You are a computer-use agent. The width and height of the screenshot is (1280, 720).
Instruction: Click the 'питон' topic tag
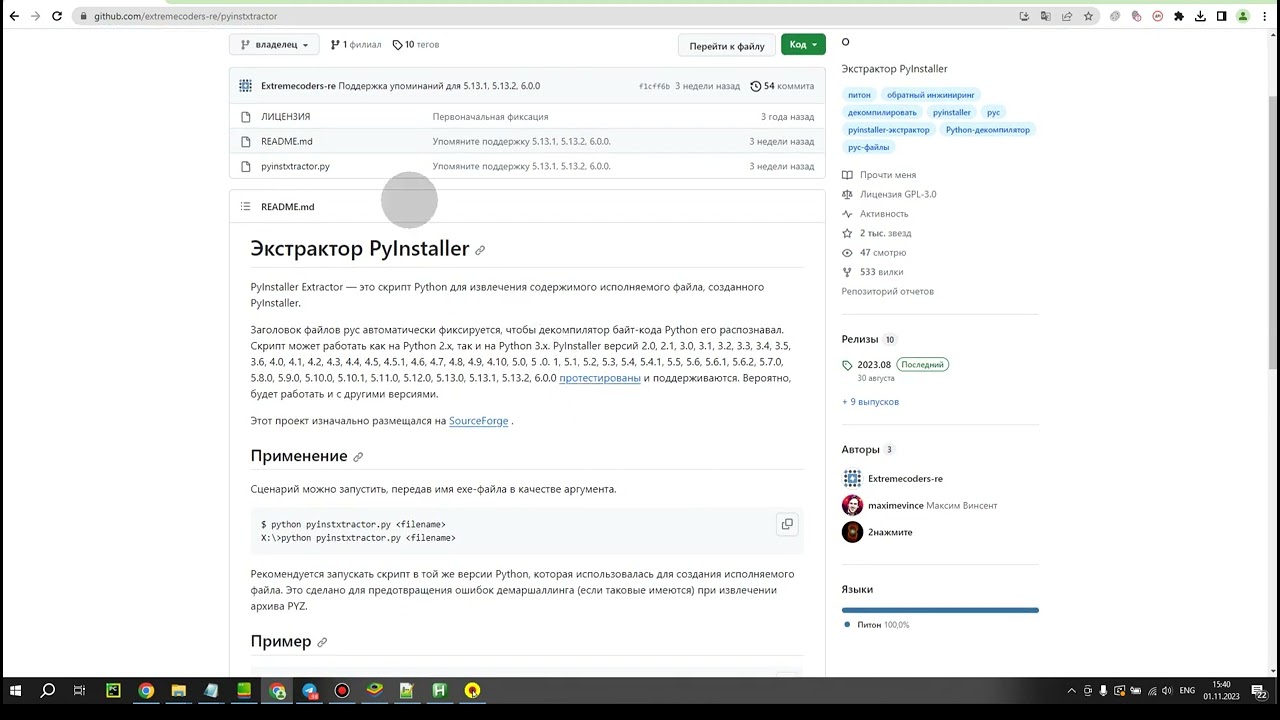click(x=859, y=95)
